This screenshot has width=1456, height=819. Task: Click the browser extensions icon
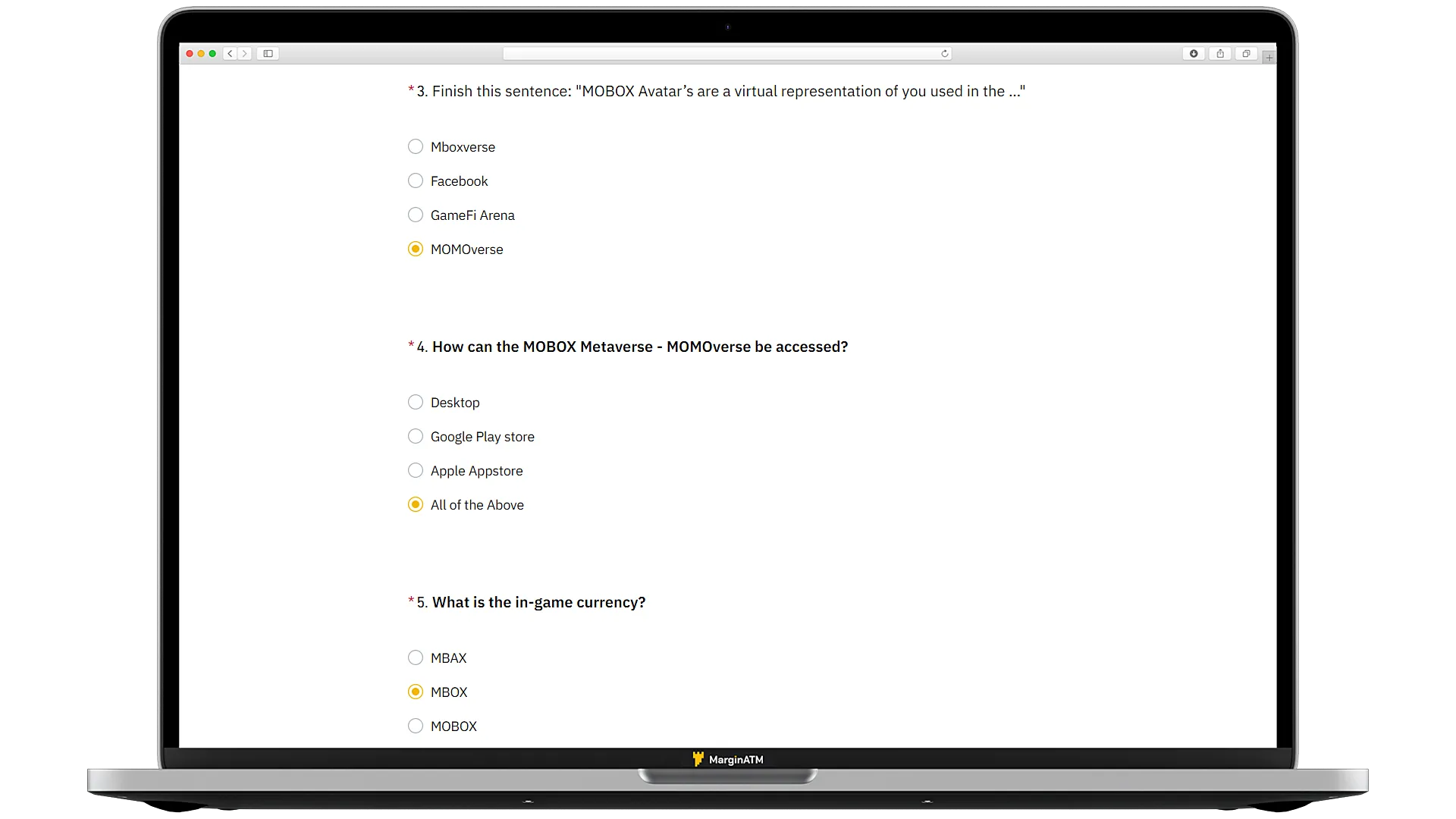[1193, 53]
